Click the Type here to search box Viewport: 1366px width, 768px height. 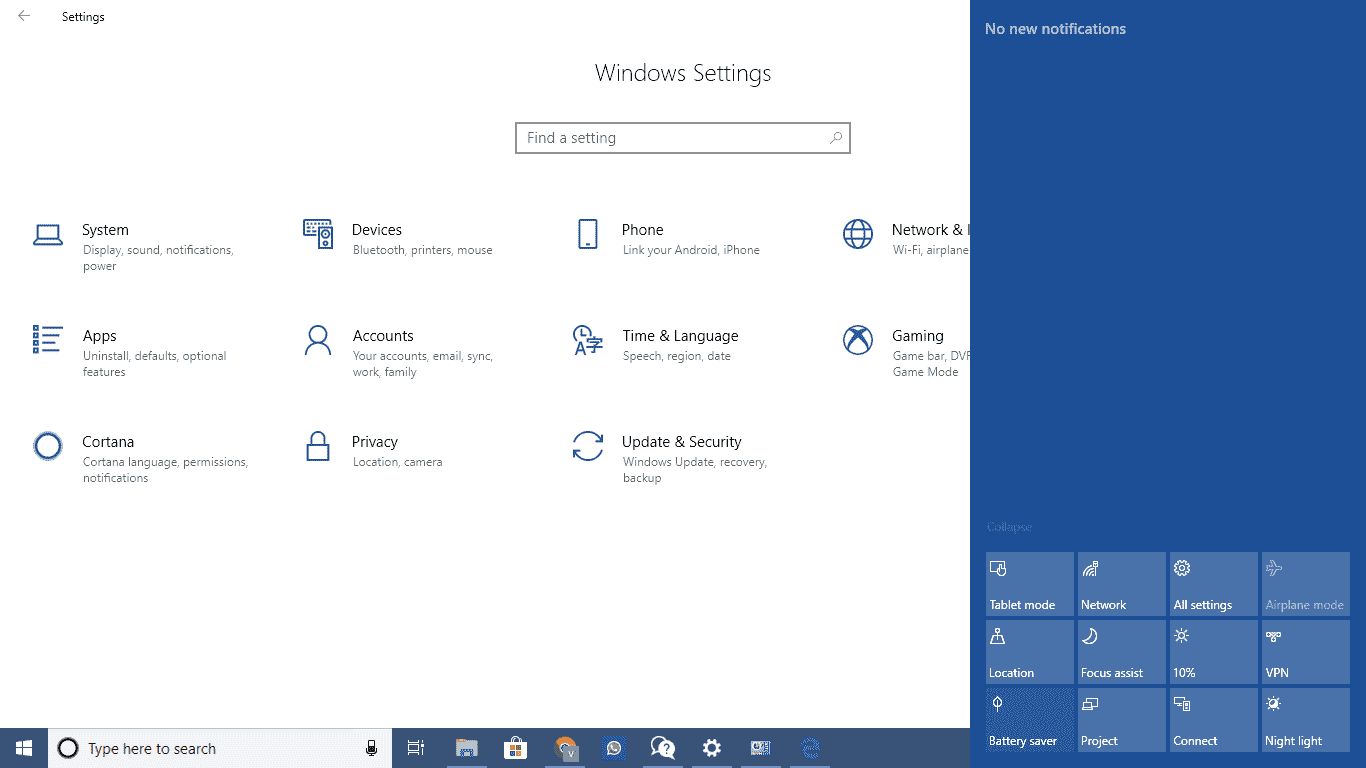(x=220, y=748)
